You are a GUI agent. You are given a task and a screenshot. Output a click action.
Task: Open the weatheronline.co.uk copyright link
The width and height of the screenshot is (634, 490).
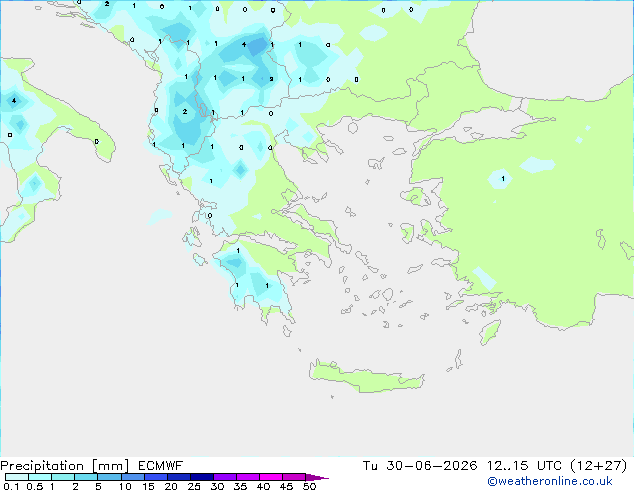tap(550, 481)
